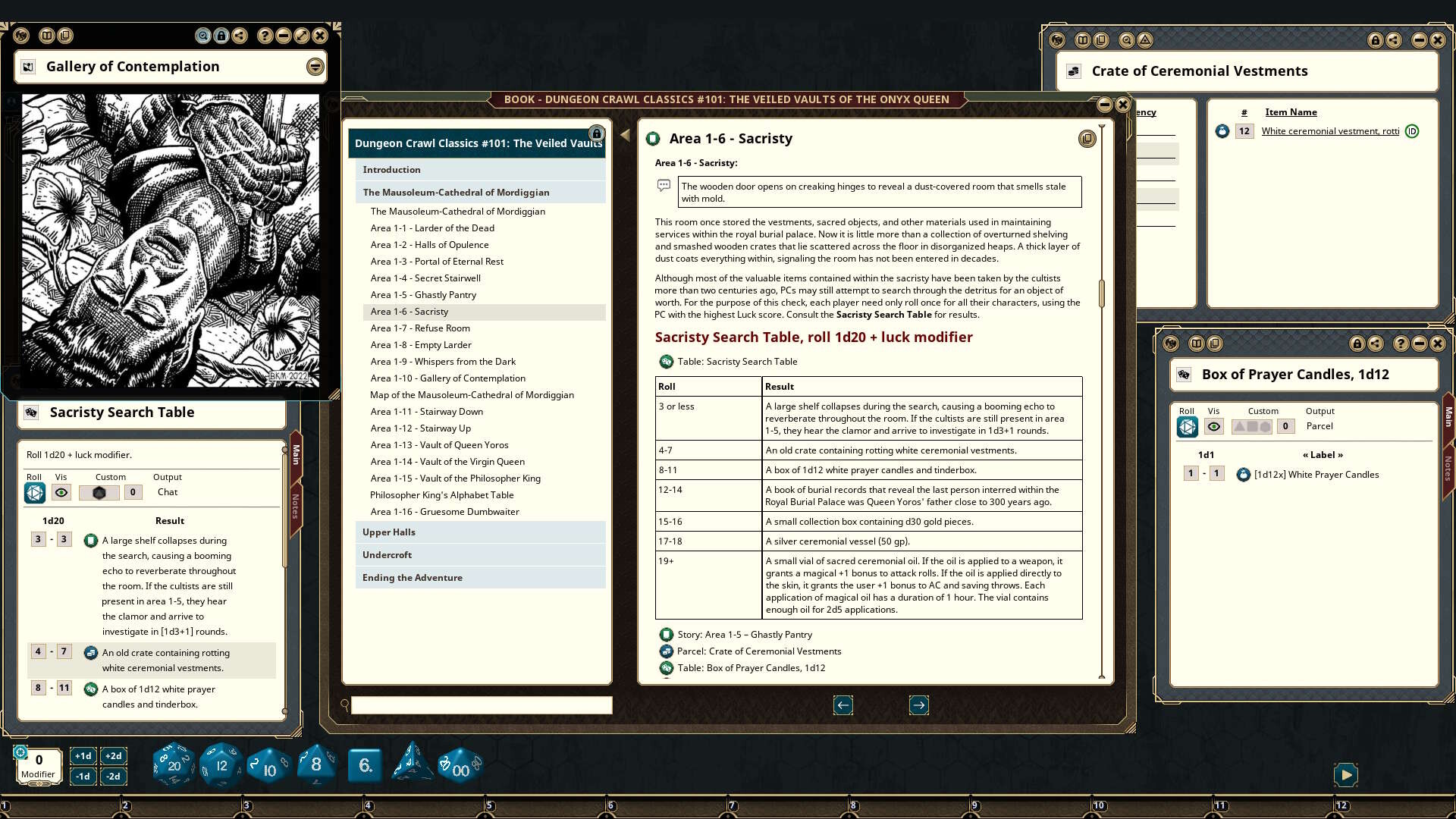This screenshot has width=1456, height=819.
Task: Toggle the lock on the Dungeon Crawl Classics book window
Action: (x=597, y=132)
